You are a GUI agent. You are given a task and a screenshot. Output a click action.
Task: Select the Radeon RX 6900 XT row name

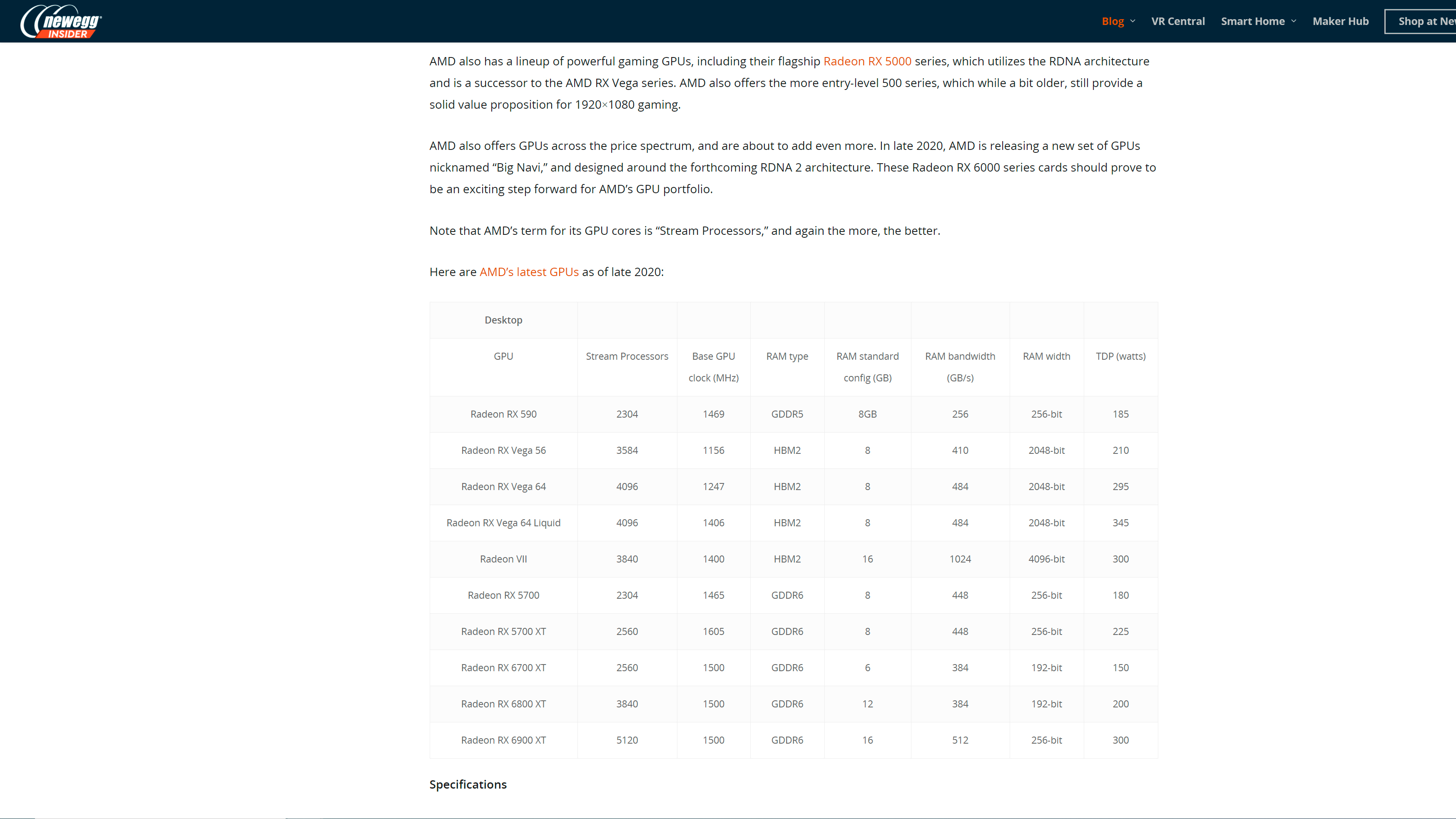click(x=503, y=740)
